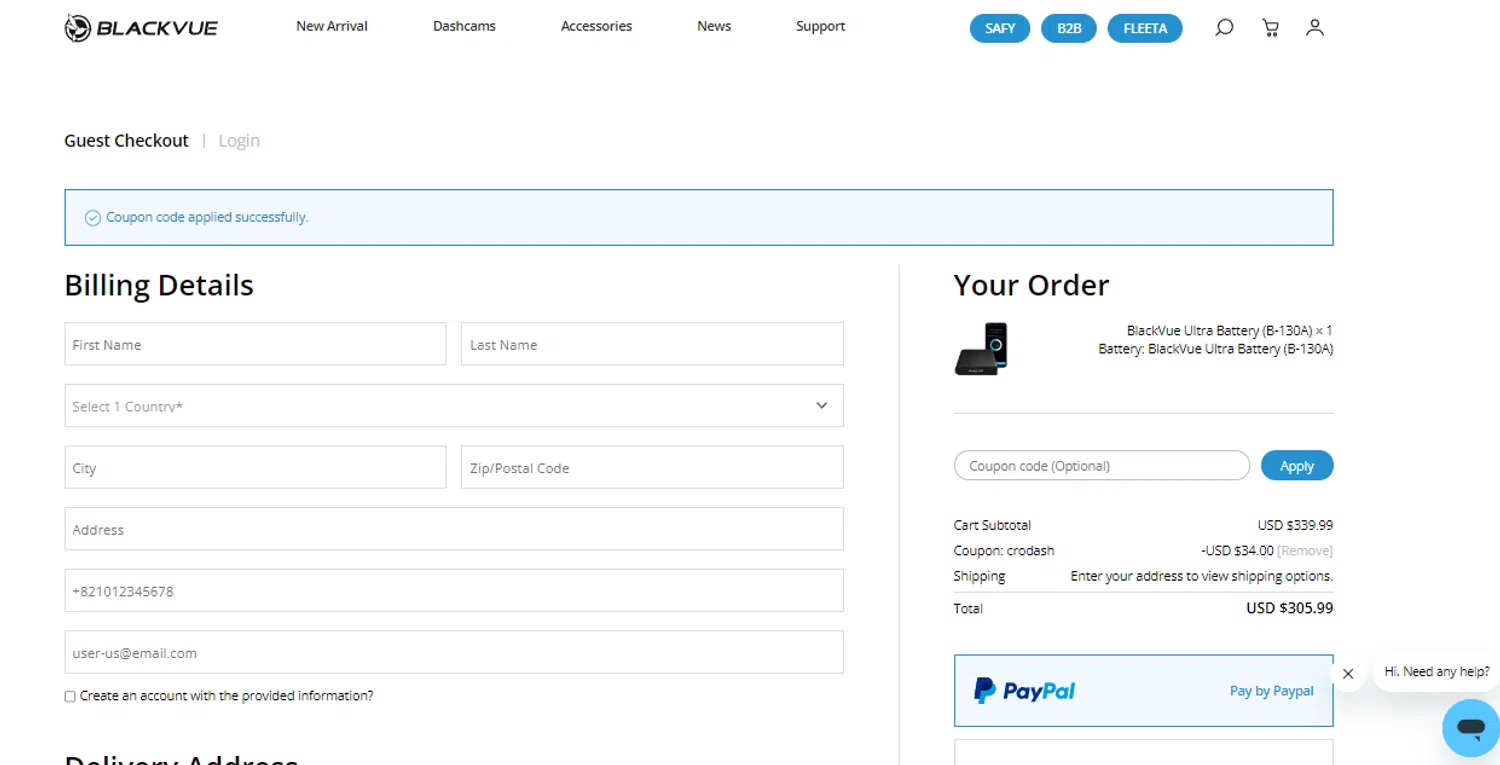The width and height of the screenshot is (1500, 765).
Task: Select the Guest Checkout tab
Action: point(126,141)
